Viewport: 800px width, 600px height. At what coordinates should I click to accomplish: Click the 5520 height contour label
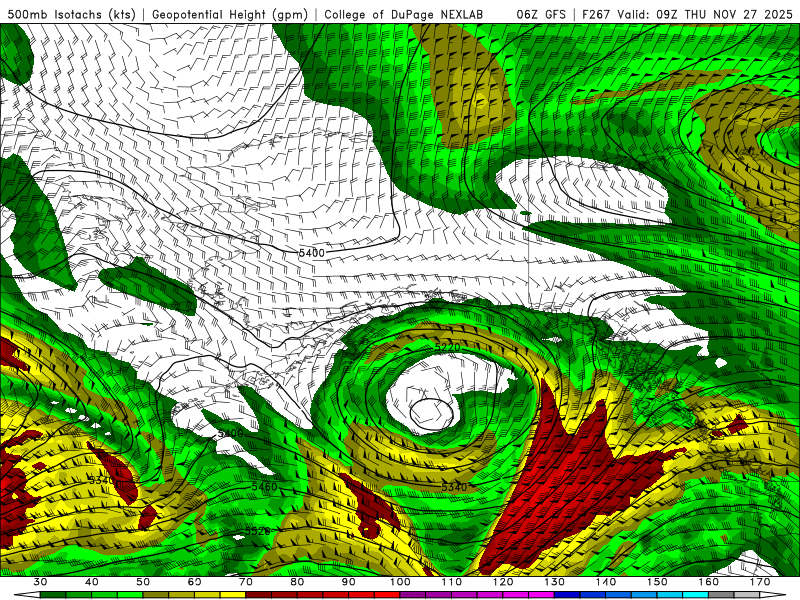(258, 531)
